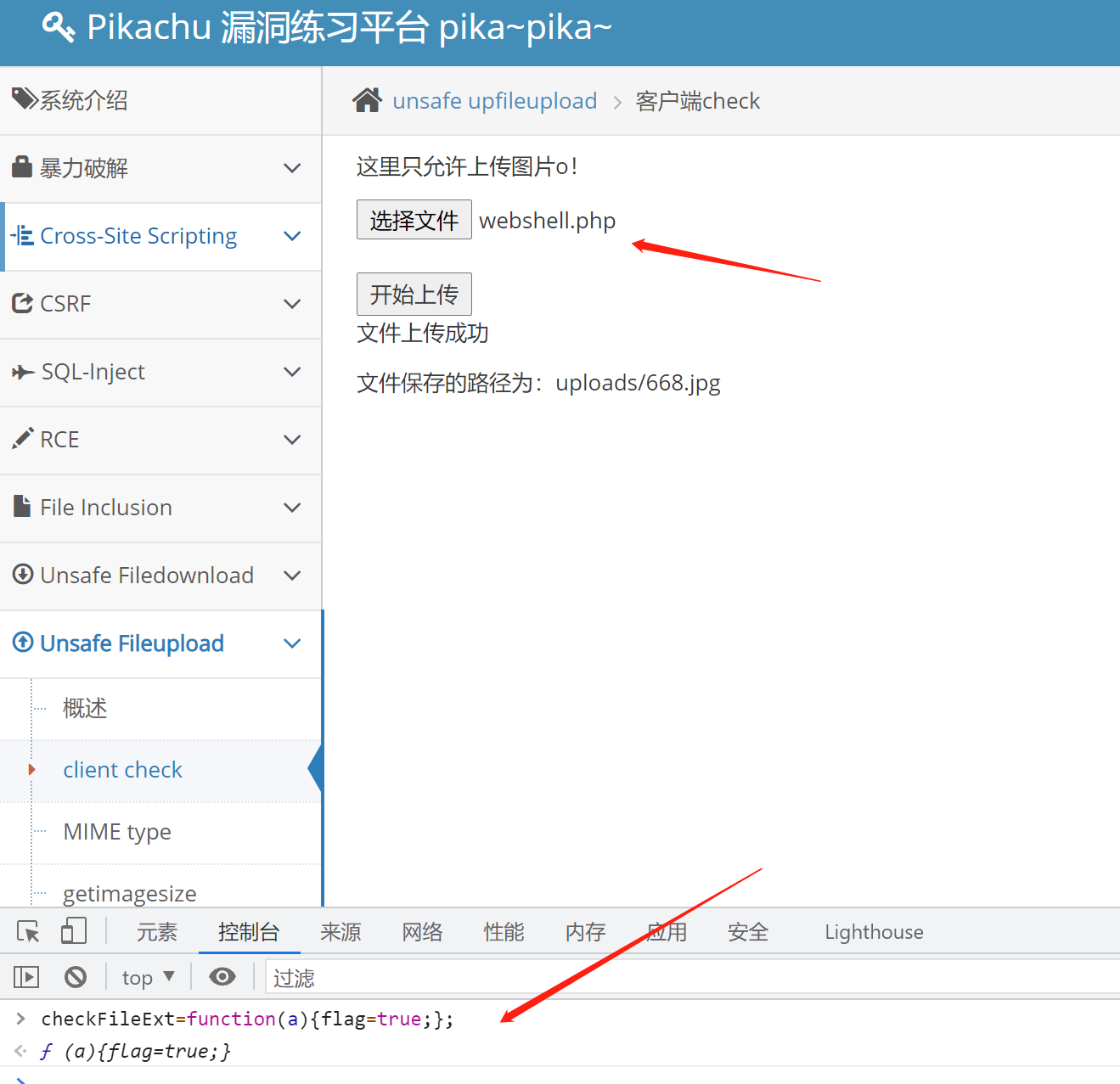Click the home icon in breadcrumb

(x=368, y=100)
